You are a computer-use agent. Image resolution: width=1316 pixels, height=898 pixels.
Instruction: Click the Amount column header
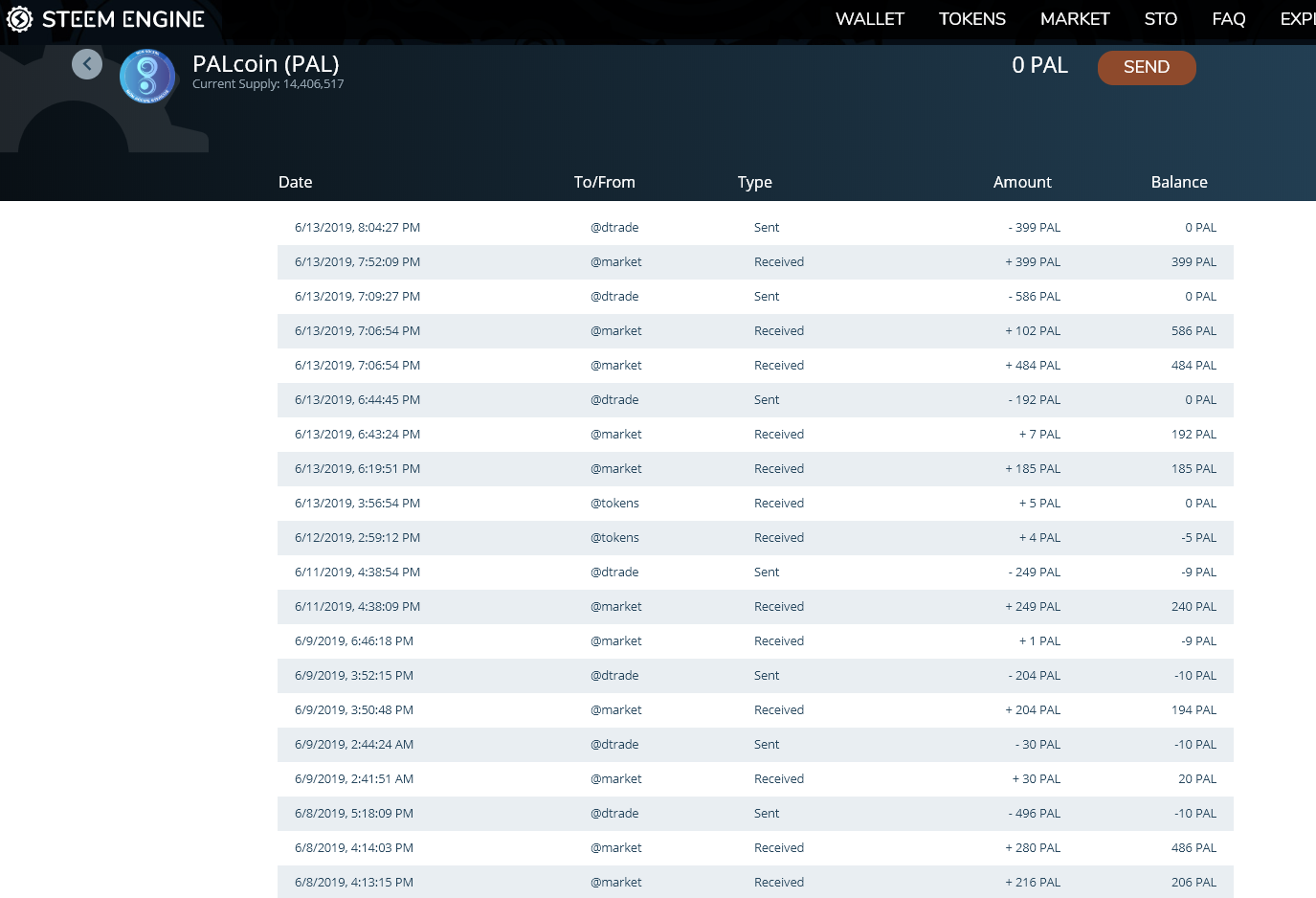(1022, 182)
